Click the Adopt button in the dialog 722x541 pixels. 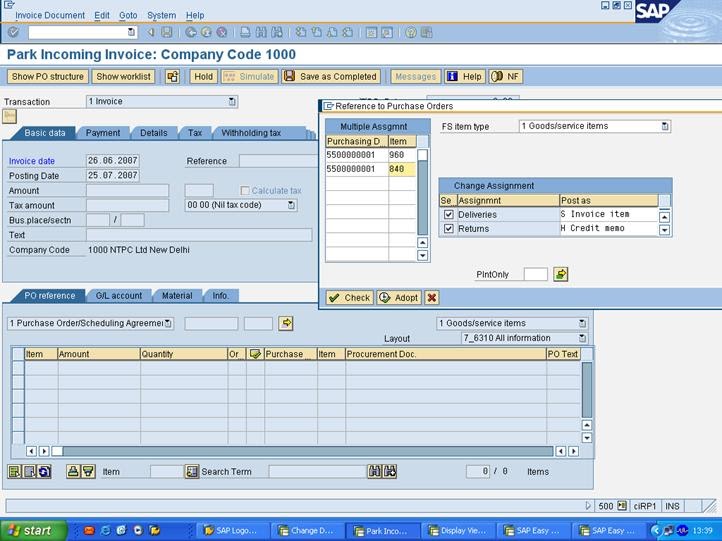point(399,298)
